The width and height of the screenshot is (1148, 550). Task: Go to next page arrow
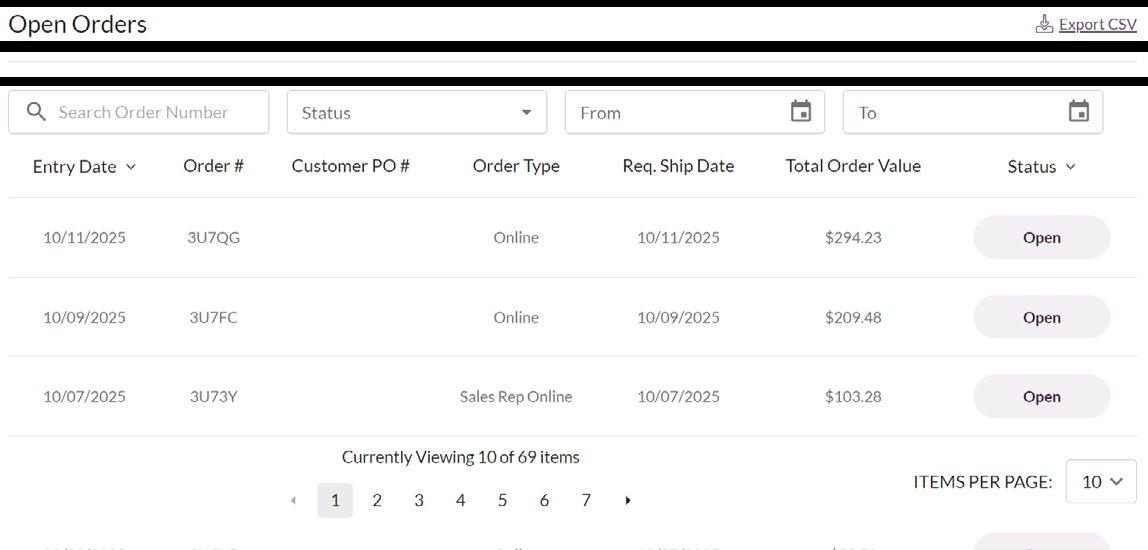tap(628, 500)
